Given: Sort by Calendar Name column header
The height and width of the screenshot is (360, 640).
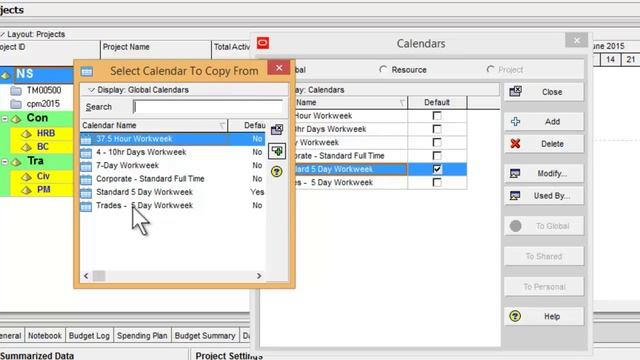Looking at the screenshot, I should [154, 125].
